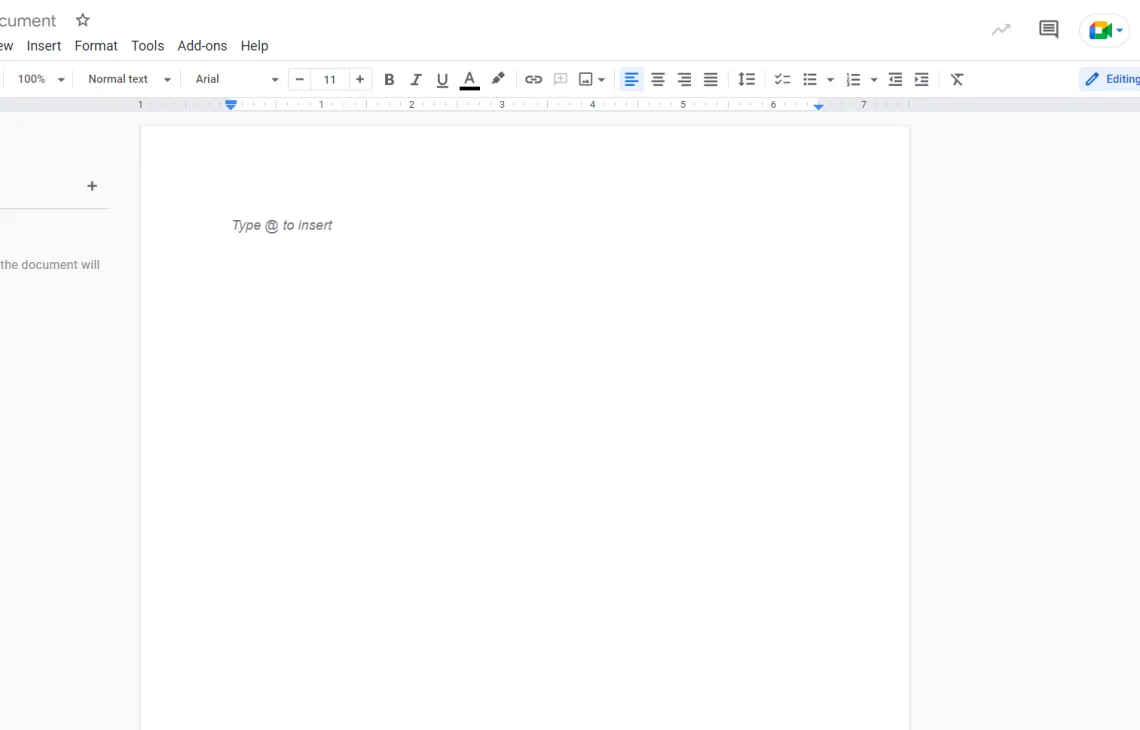Toggle underline formatting
Image resolution: width=1140 pixels, height=730 pixels.
pos(442,79)
